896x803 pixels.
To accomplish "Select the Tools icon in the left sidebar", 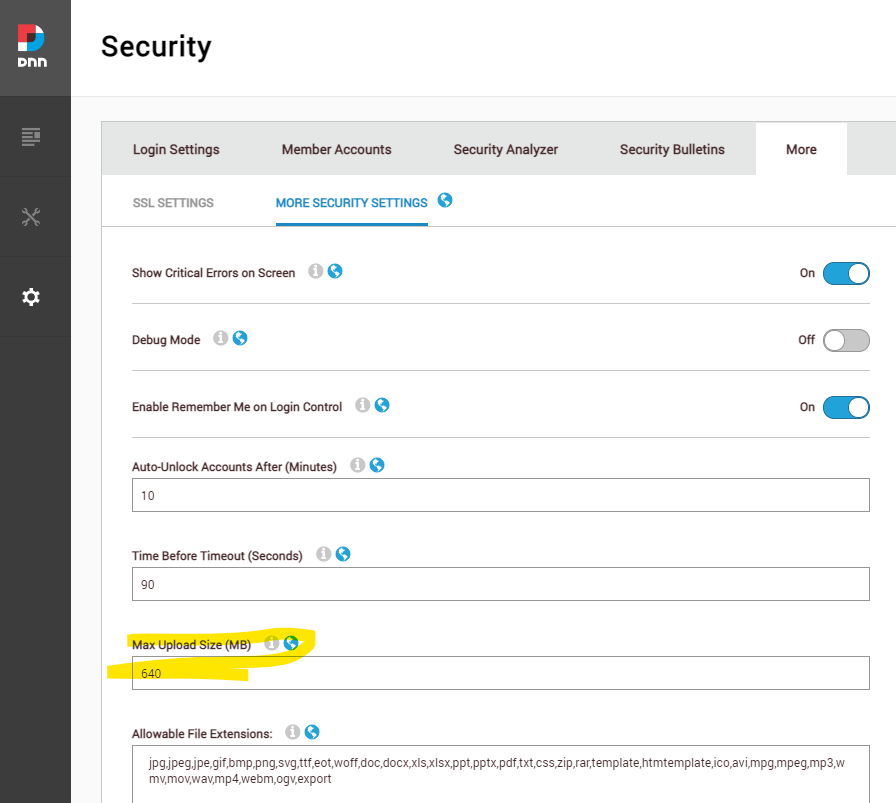I will (x=31, y=216).
